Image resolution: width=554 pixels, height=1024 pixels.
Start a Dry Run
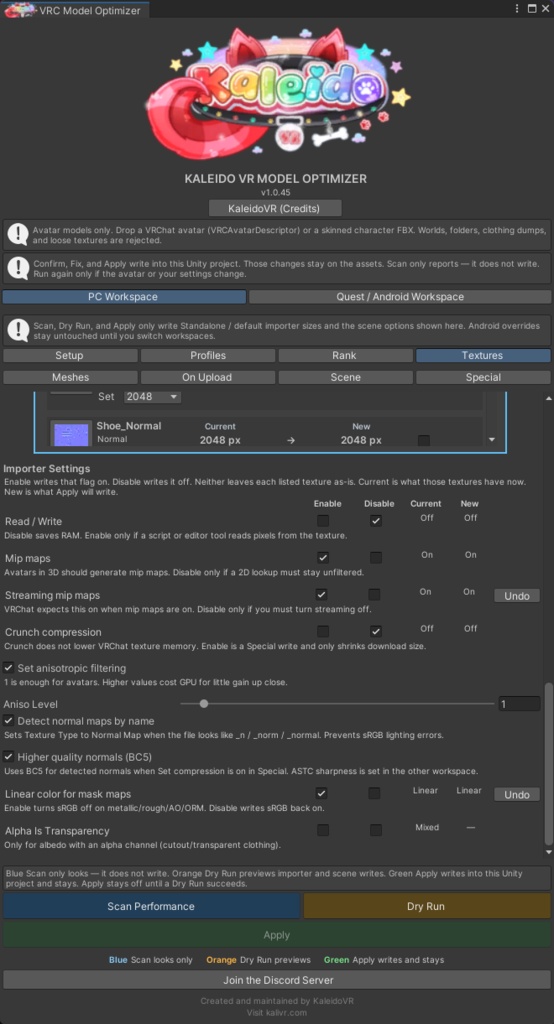coord(426,906)
